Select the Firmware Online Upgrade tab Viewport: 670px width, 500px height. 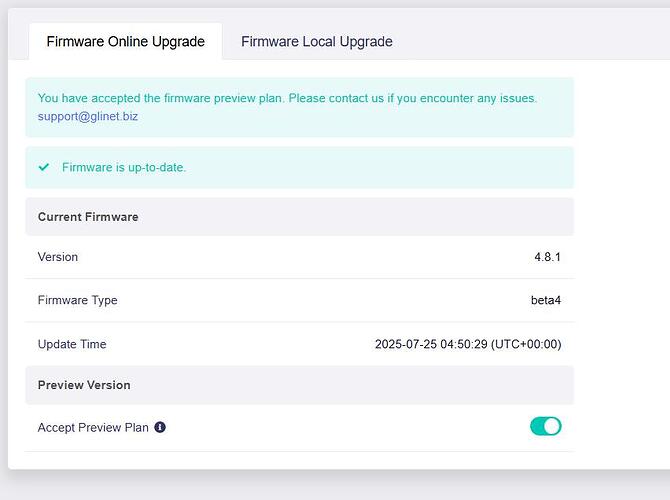pos(125,42)
